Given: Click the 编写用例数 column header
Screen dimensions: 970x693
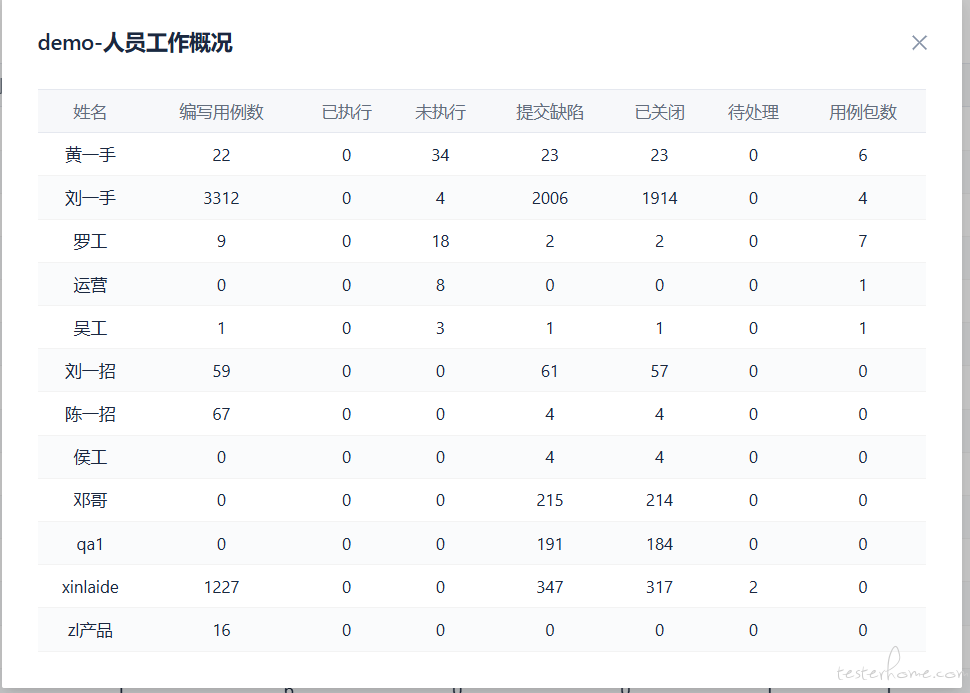Looking at the screenshot, I should 221,112.
